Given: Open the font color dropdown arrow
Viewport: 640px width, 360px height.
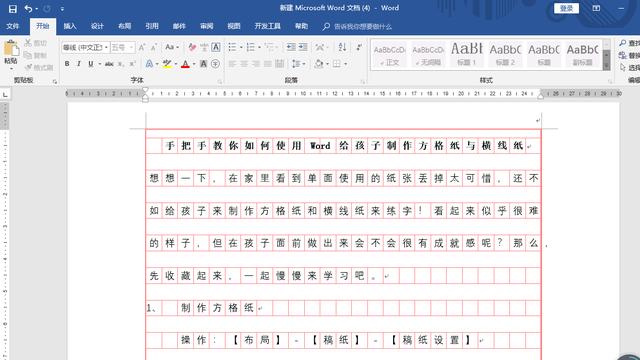Looking at the screenshot, I should (x=194, y=64).
